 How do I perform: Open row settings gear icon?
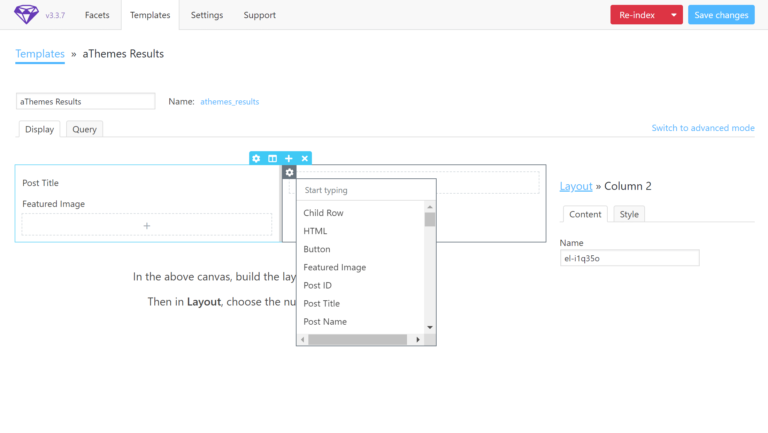pyautogui.click(x=256, y=158)
